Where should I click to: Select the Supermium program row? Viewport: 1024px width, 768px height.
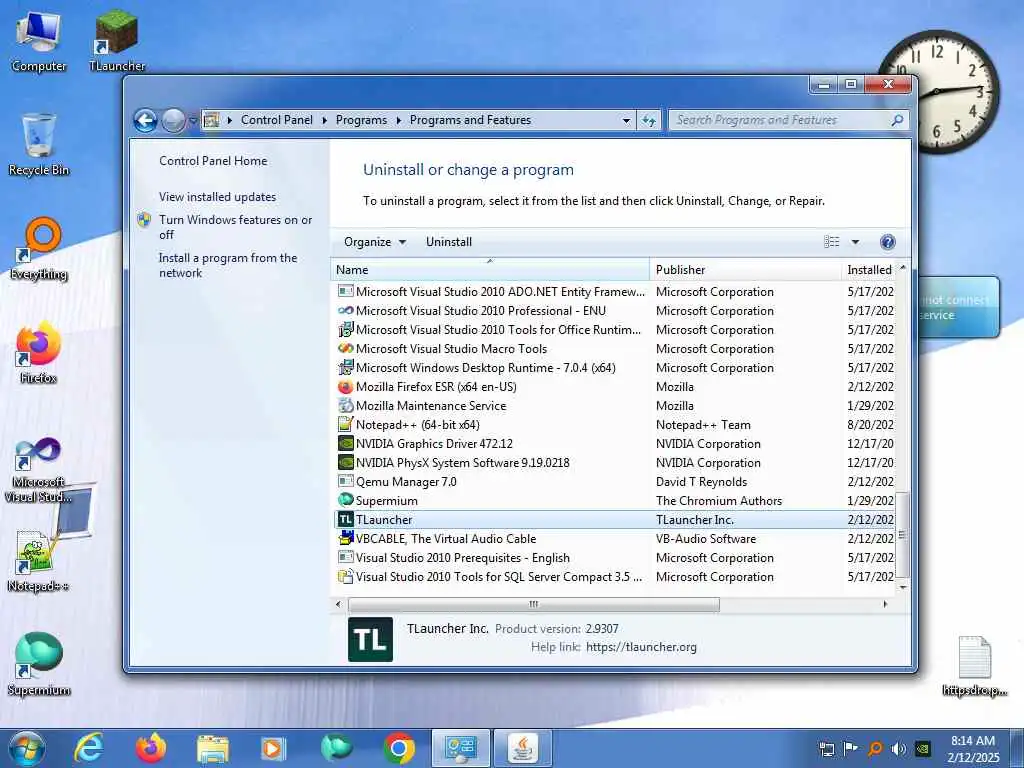614,501
